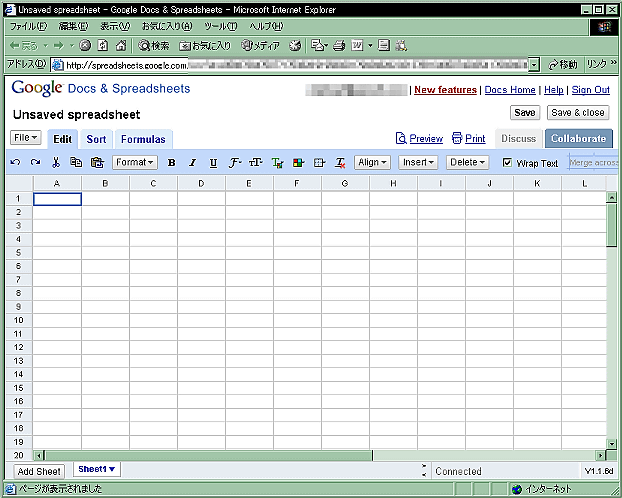Apply bold formatting with the B icon
Viewport: 622px width, 498px height.
171,163
